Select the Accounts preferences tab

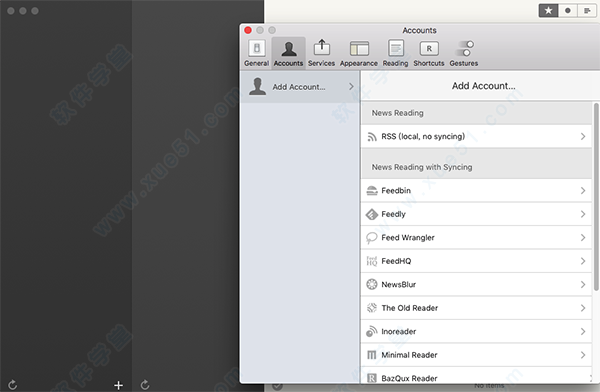pos(289,53)
